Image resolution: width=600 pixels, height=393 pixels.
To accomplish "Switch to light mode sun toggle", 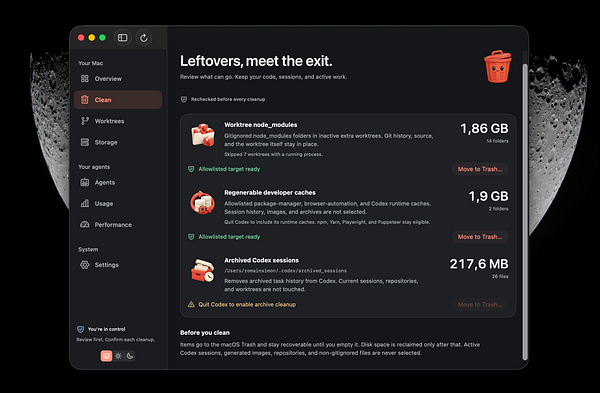I will point(118,356).
